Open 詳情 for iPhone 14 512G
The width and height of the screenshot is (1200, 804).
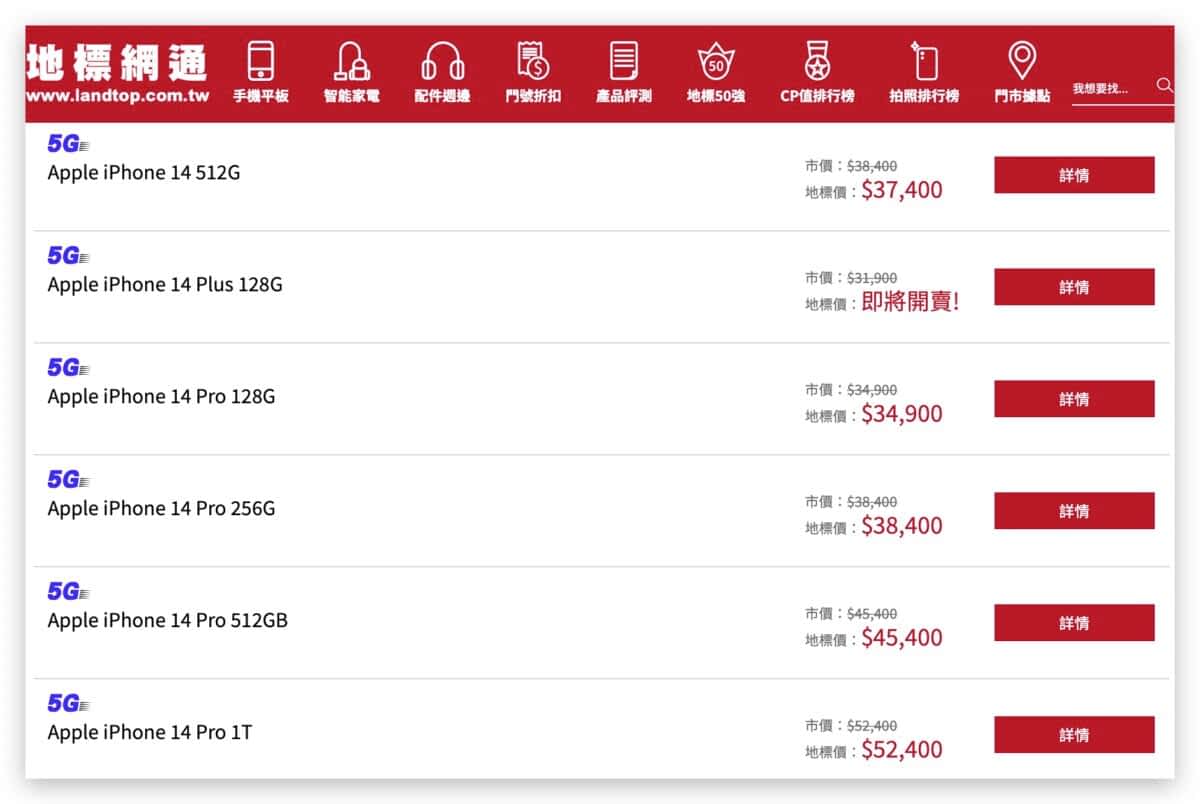[x=1074, y=175]
